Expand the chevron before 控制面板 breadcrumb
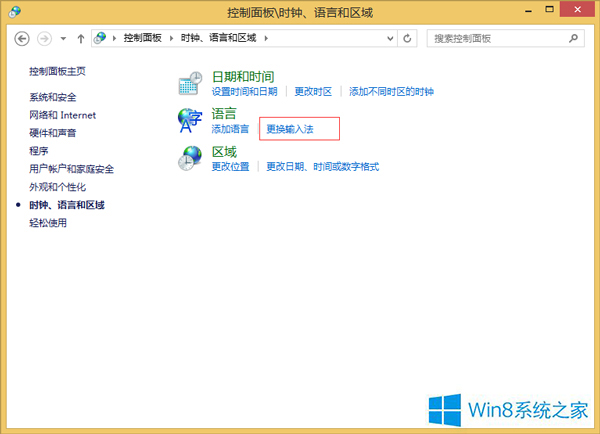 [114, 38]
